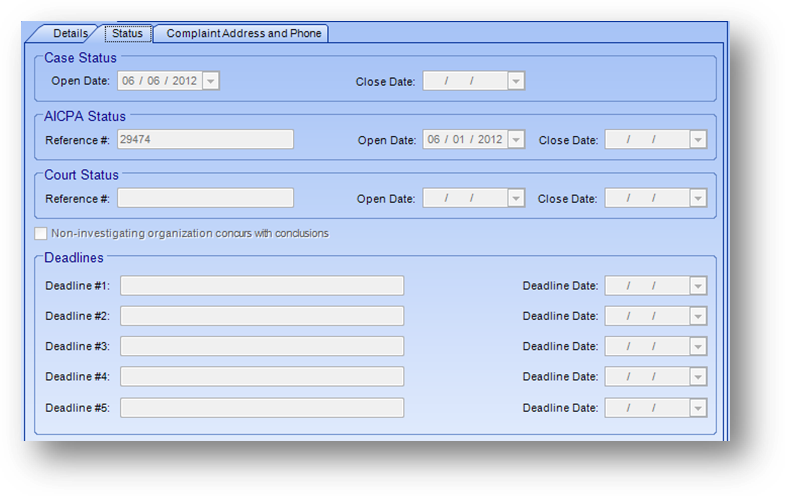Open the Deadline #3 date dropdown arrow
This screenshot has width=785, height=496.
(698, 346)
